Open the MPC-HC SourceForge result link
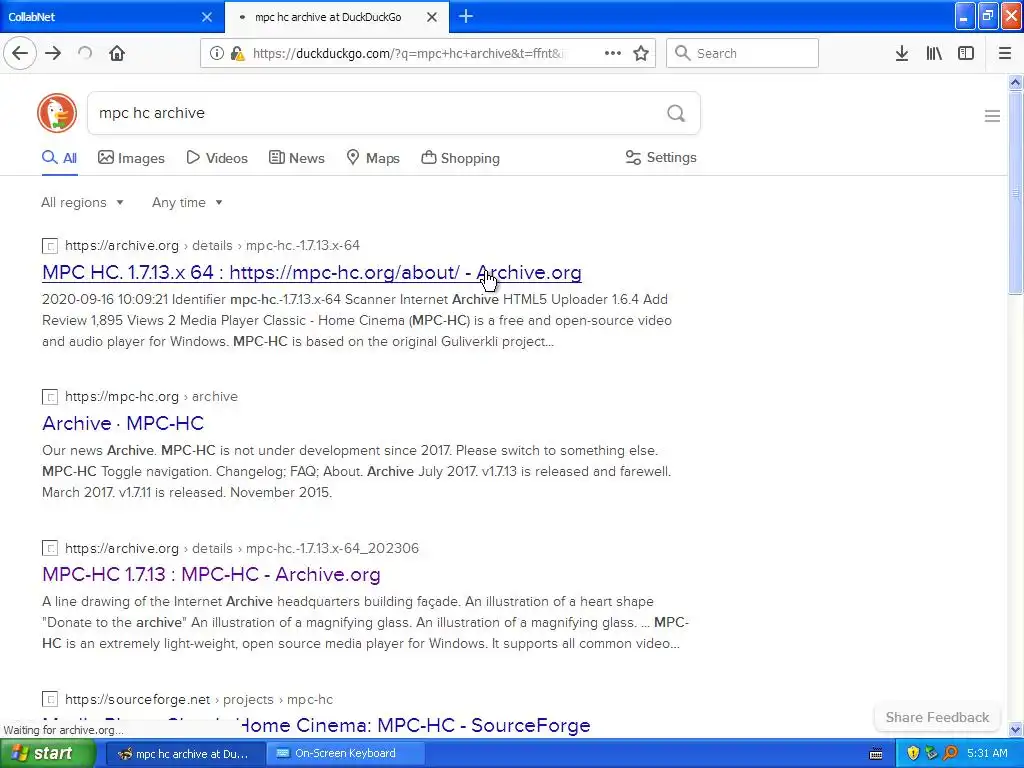The height and width of the screenshot is (768, 1024). (x=316, y=726)
